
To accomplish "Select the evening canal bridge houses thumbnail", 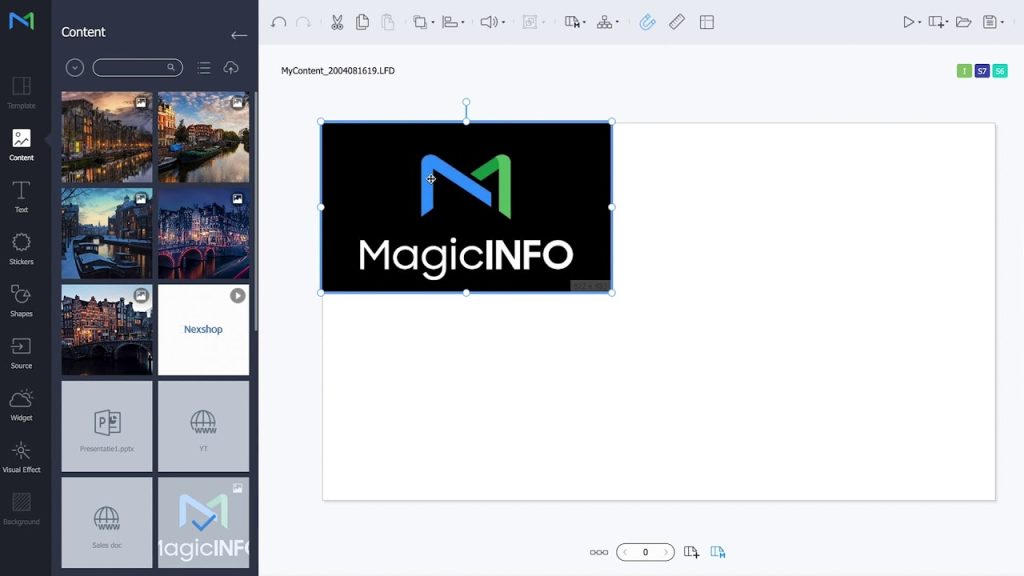I will (106, 330).
